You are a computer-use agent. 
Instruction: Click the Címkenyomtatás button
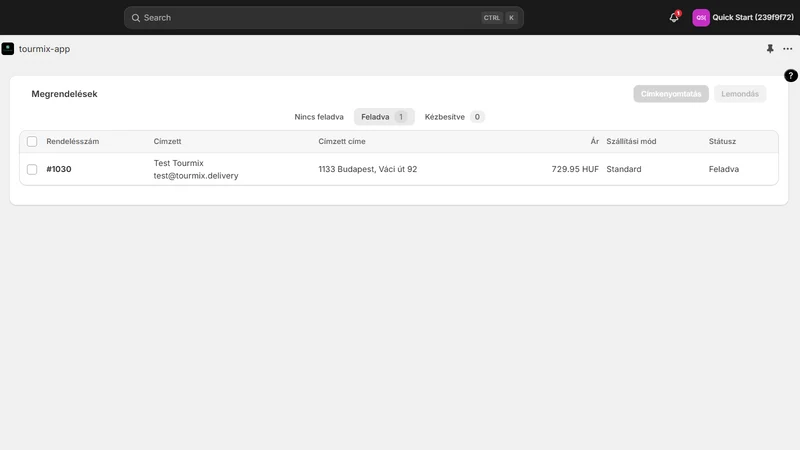coord(671,94)
